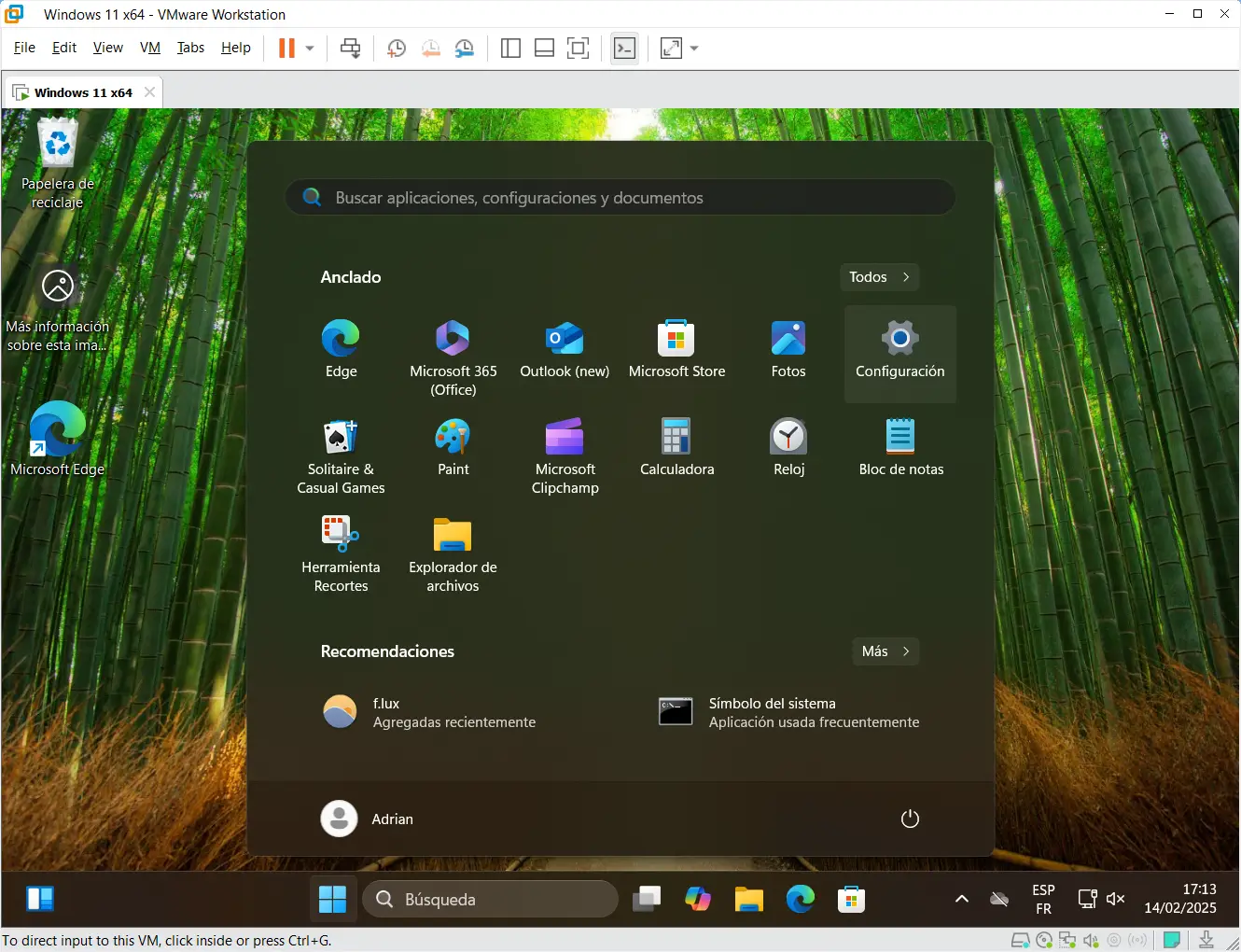Toggle the VMware library sidebar panel

point(510,48)
